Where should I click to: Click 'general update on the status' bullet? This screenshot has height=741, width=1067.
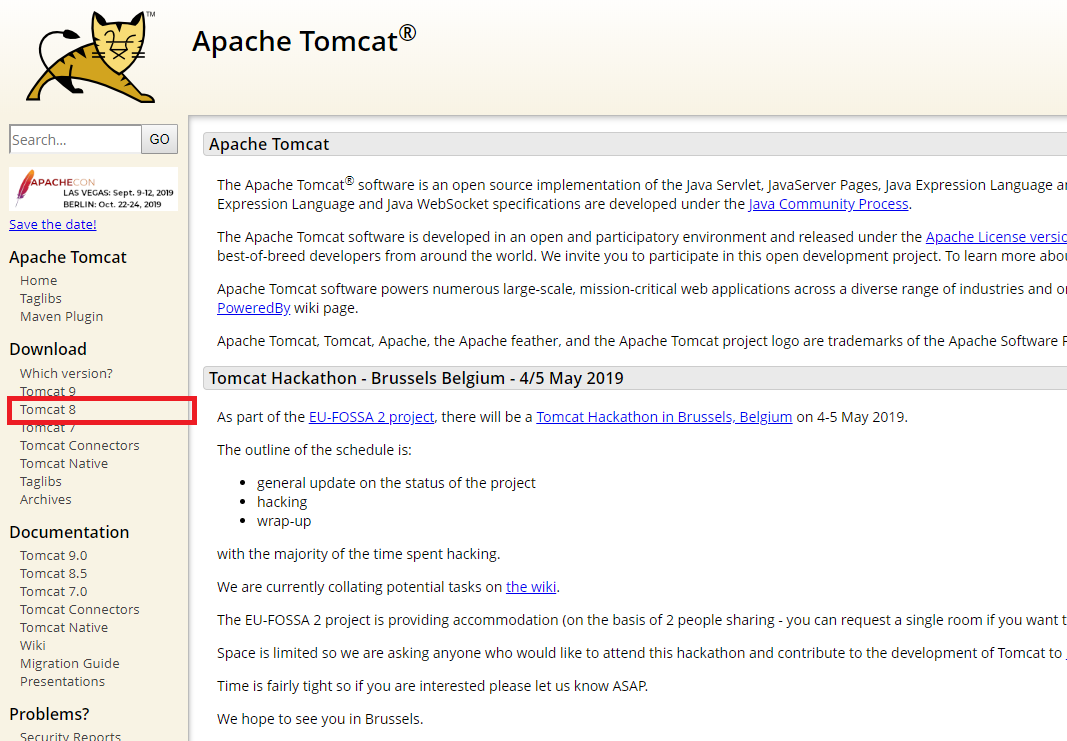click(x=396, y=483)
